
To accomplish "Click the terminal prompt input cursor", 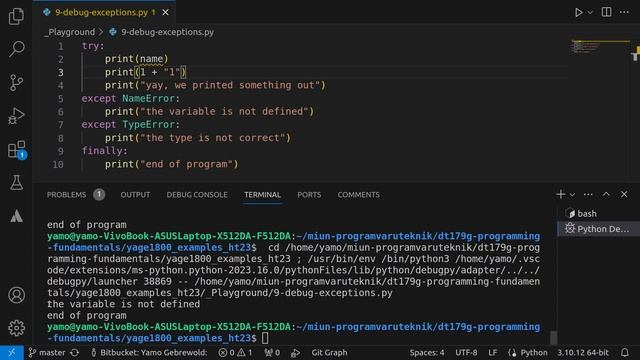I will [x=265, y=338].
